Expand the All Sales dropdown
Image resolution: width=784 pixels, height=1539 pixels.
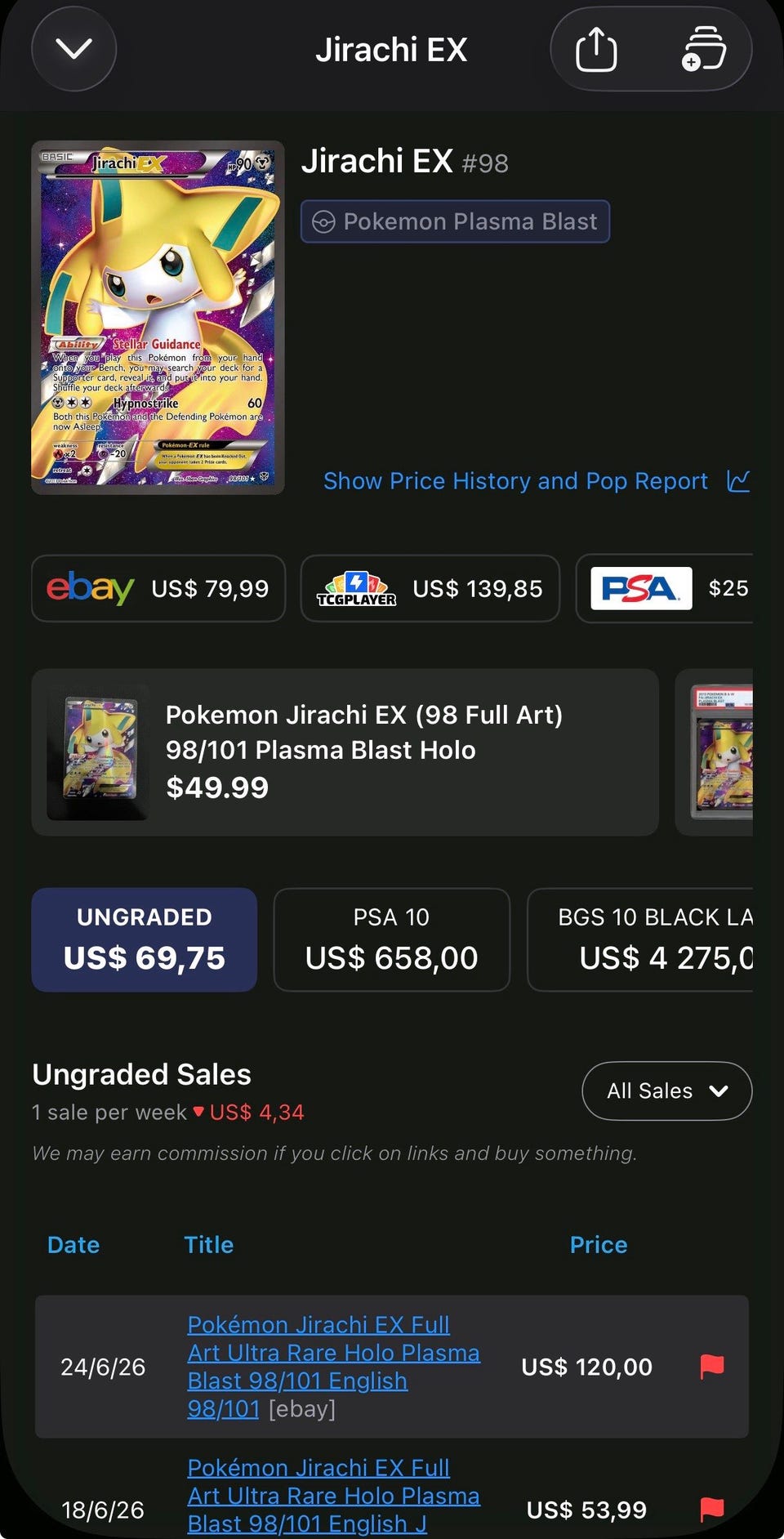point(667,1091)
